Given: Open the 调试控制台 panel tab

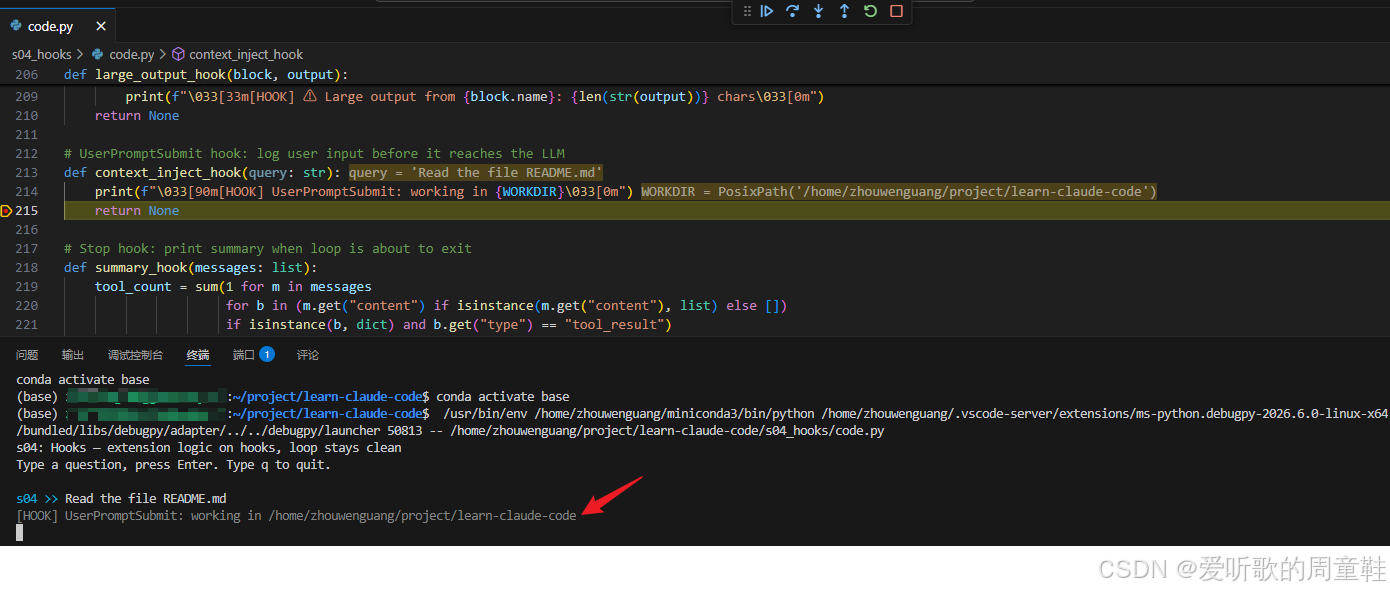Looking at the screenshot, I should click(x=135, y=355).
